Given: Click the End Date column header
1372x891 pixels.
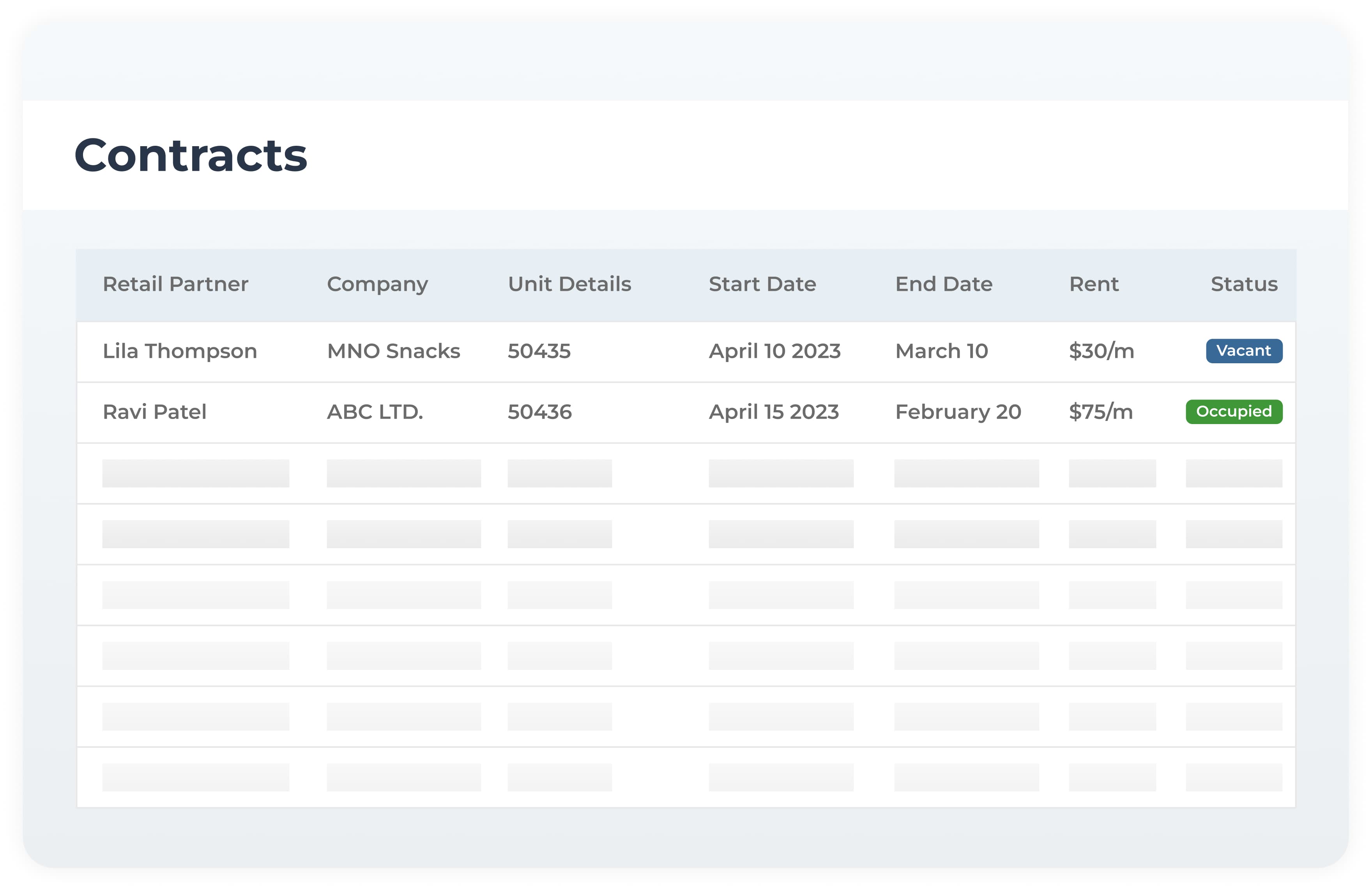Looking at the screenshot, I should click(943, 284).
